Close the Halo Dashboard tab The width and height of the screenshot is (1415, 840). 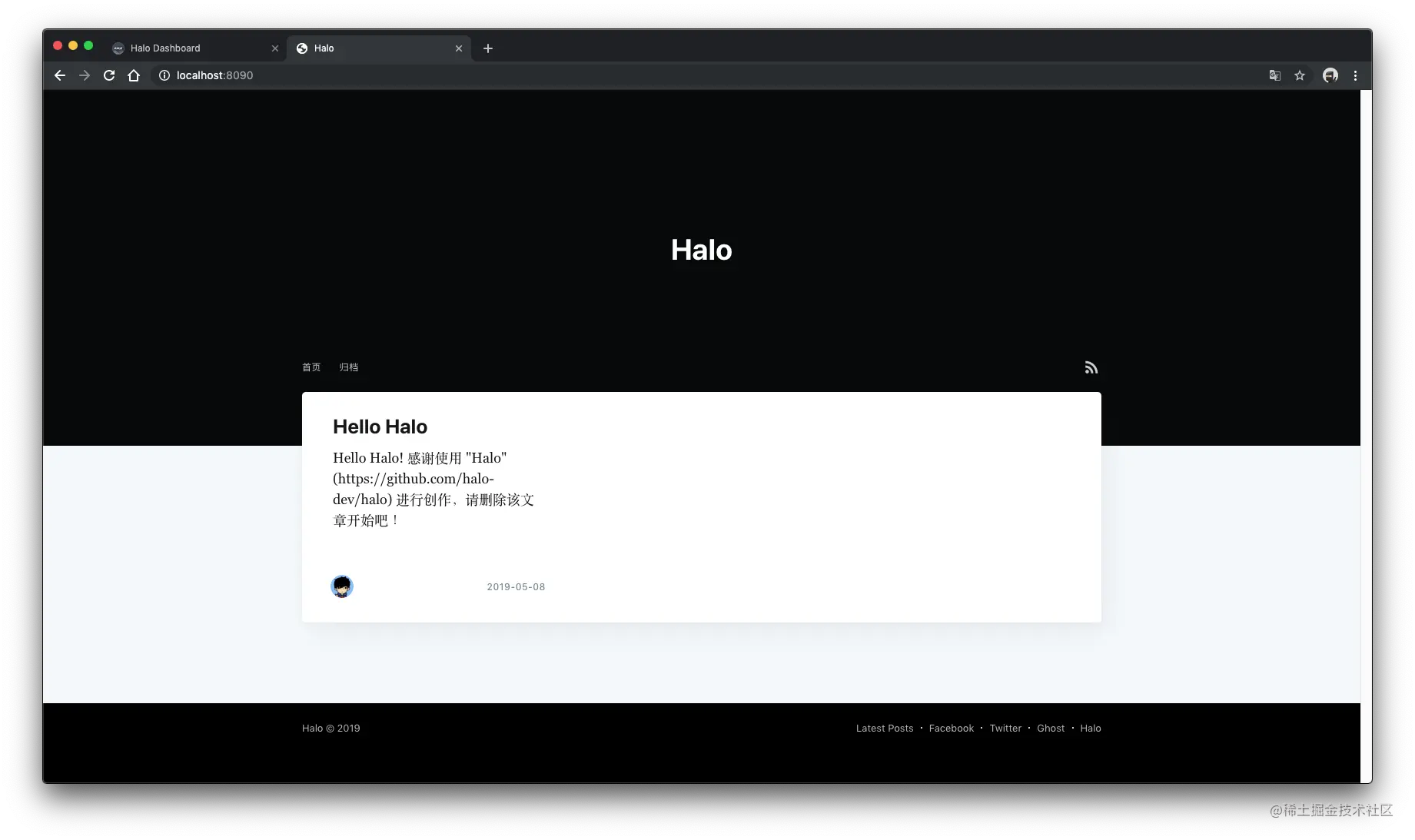click(275, 48)
